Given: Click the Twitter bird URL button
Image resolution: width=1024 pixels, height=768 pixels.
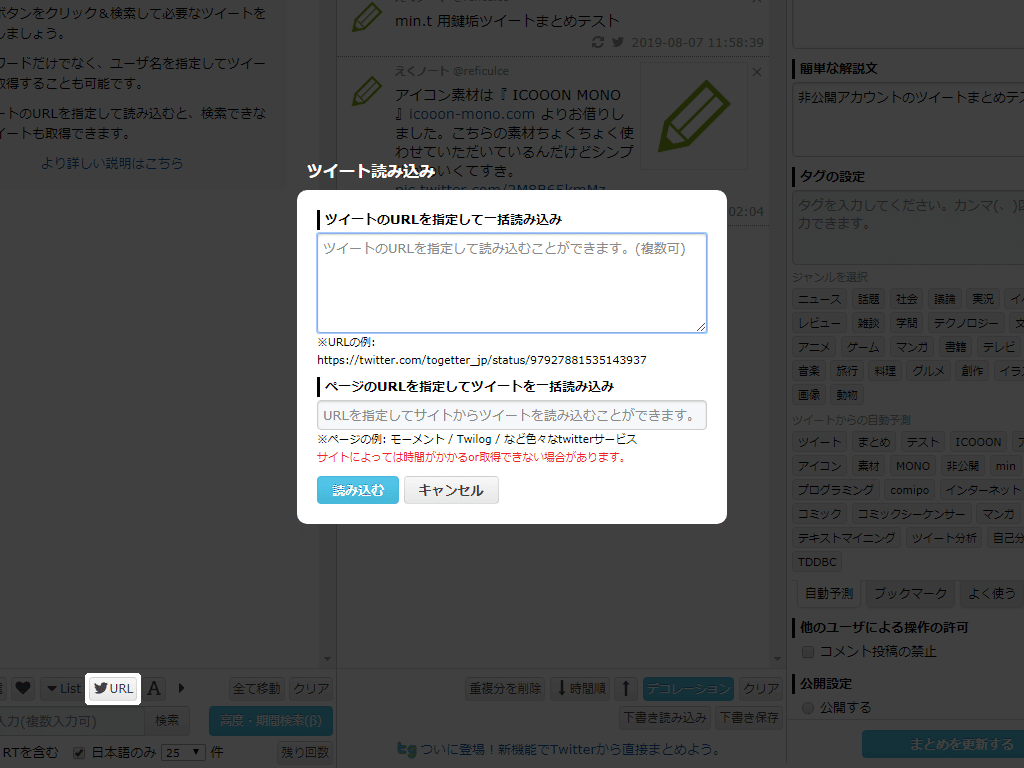Looking at the screenshot, I should pos(113,688).
